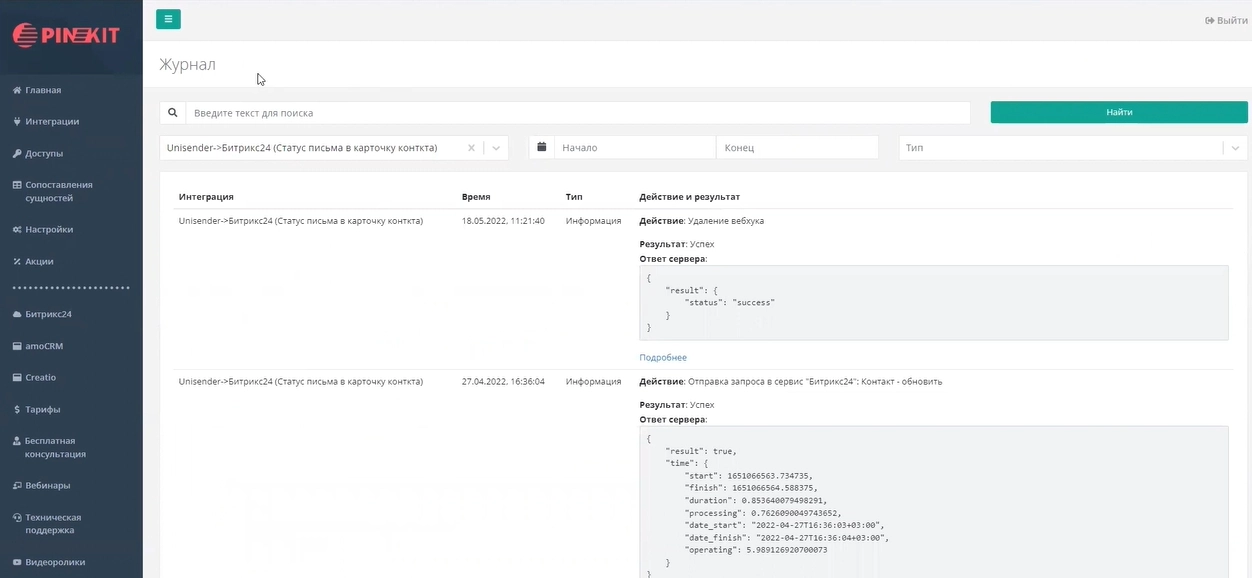Open Битрикс24 sidebar item

click(48, 314)
